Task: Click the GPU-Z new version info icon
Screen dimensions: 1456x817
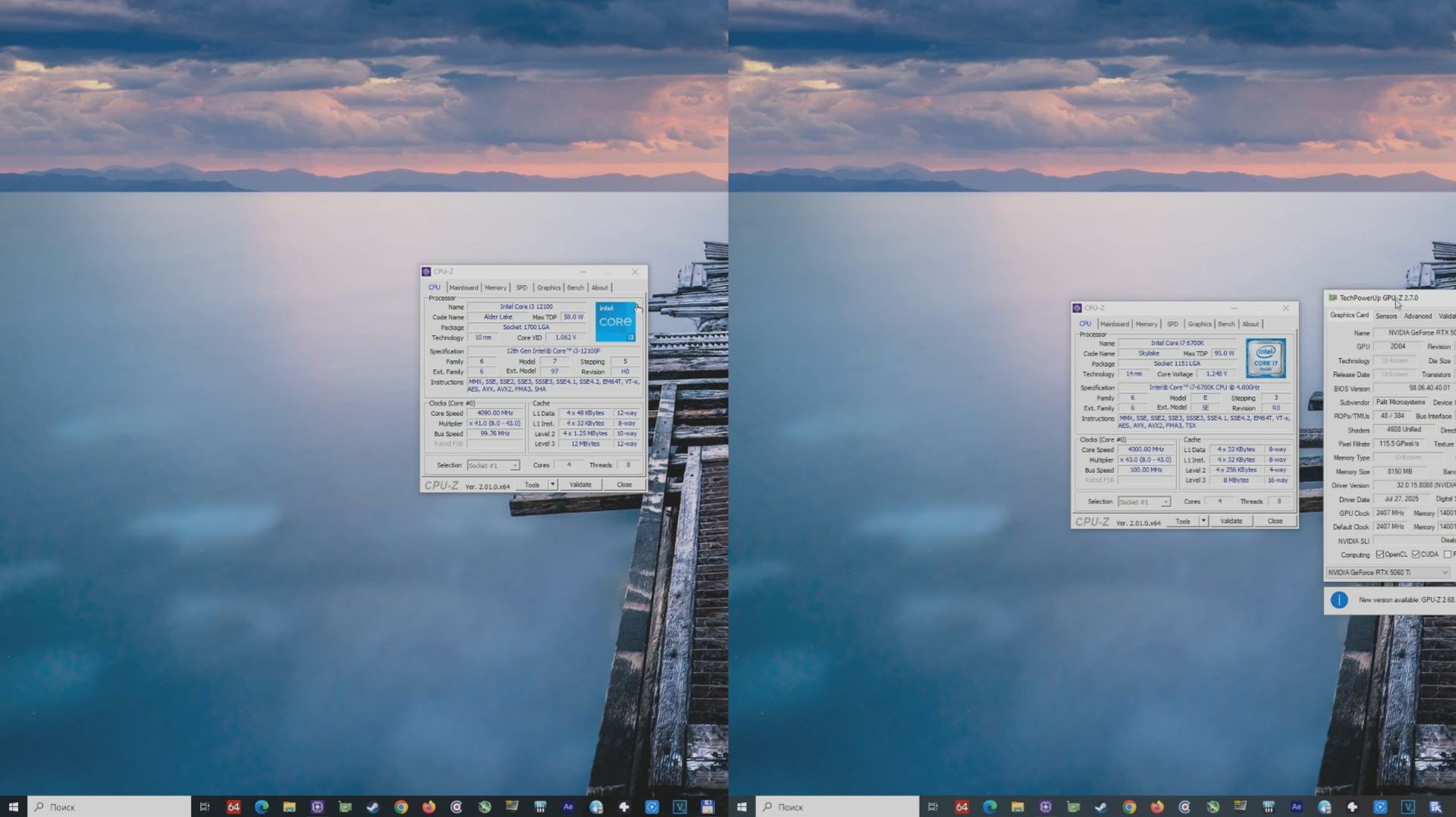Action: (x=1339, y=599)
